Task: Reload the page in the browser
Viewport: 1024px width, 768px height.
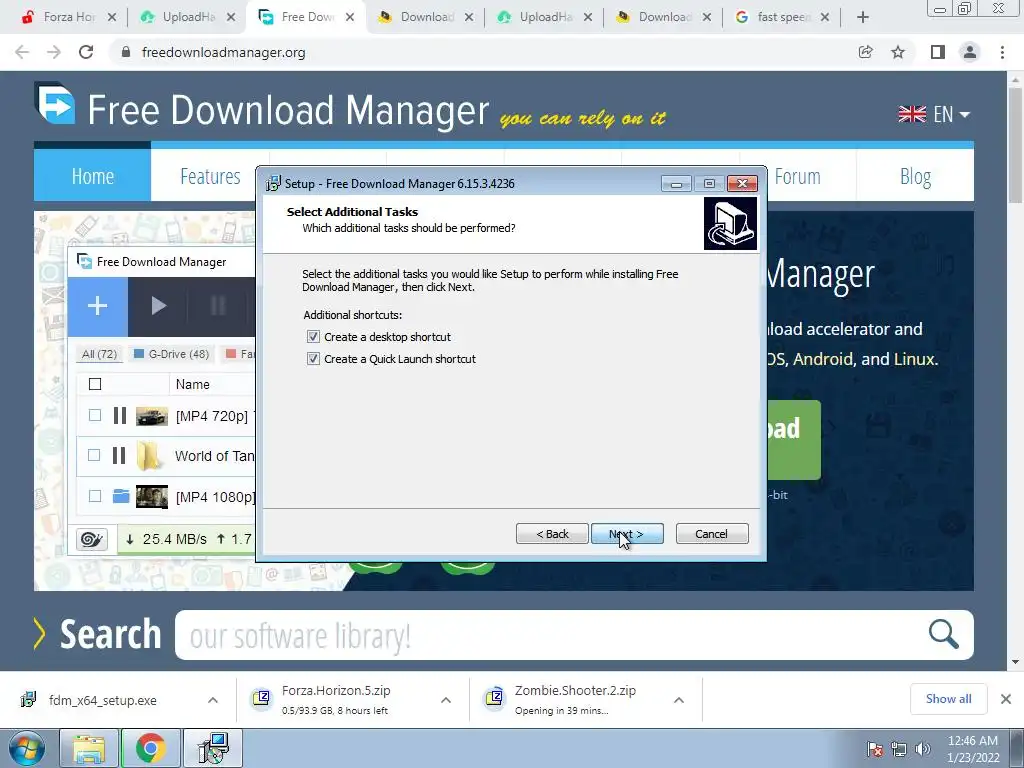Action: click(86, 52)
